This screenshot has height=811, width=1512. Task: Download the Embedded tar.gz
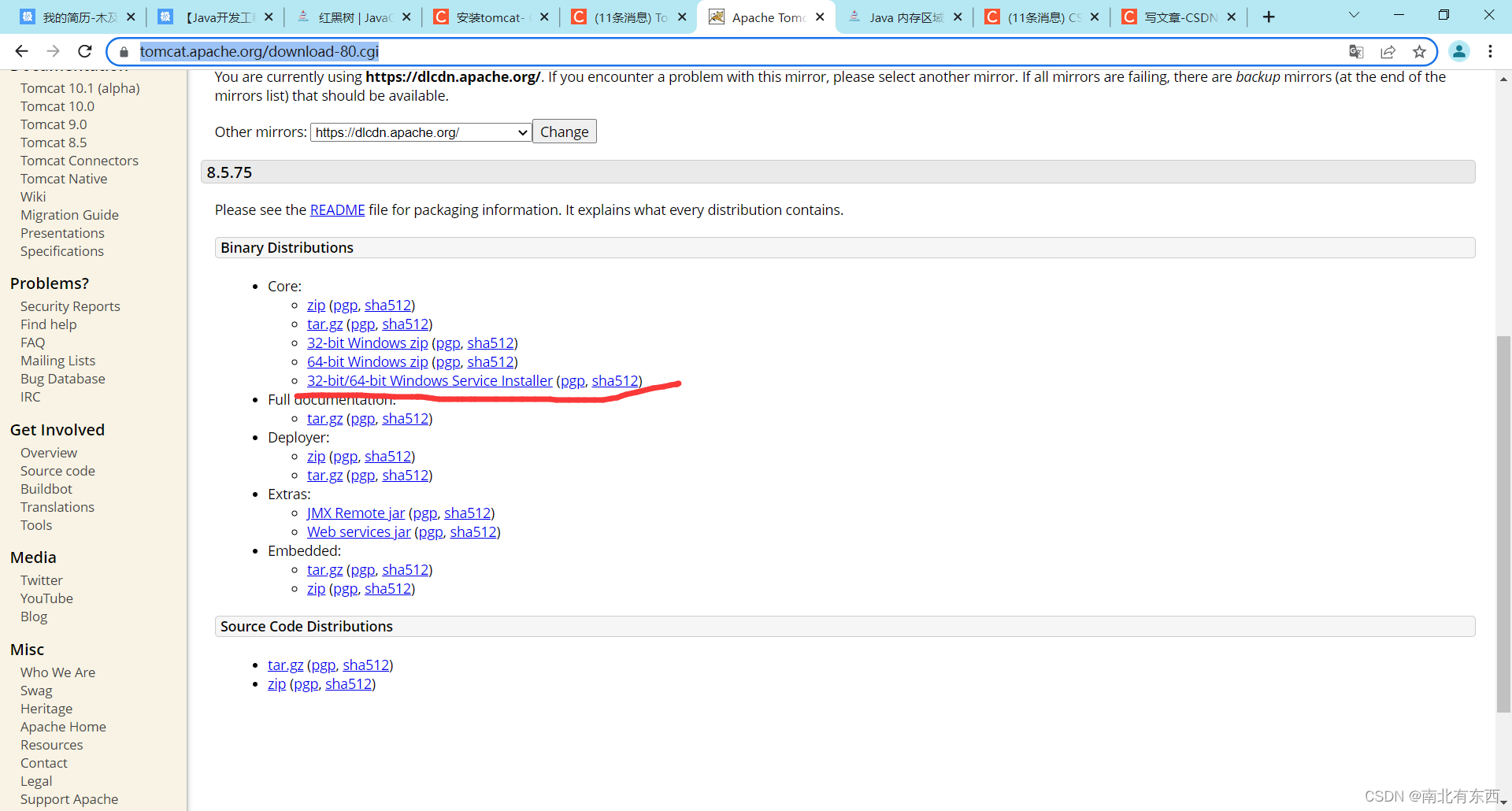(324, 570)
